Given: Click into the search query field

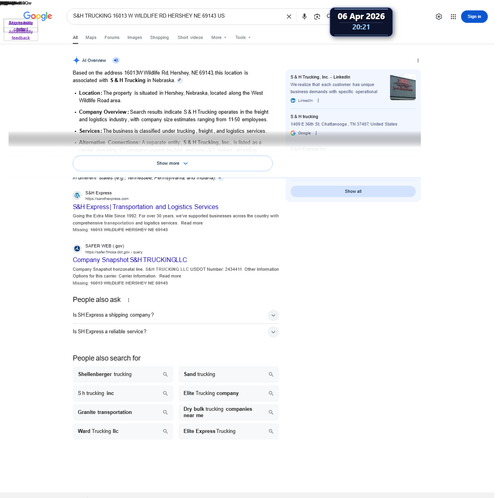Looking at the screenshot, I should [x=177, y=16].
